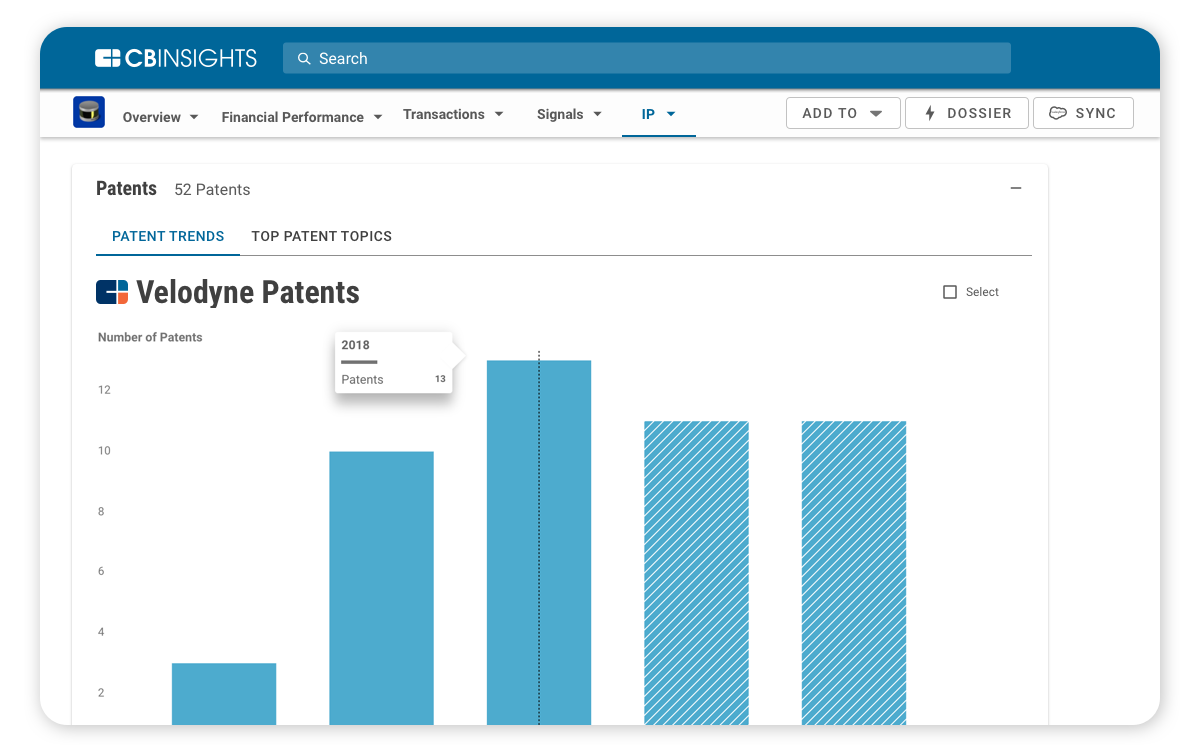
Task: Click the CB Insights logo
Action: point(176,58)
